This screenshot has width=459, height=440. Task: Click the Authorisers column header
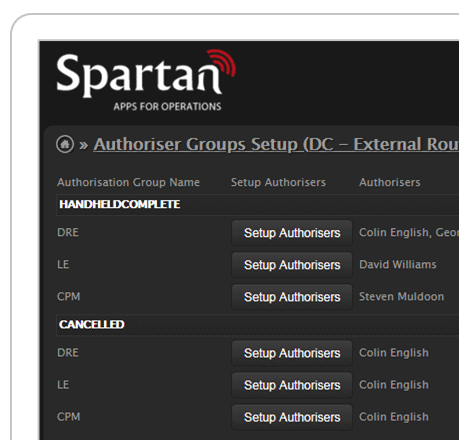(x=390, y=182)
